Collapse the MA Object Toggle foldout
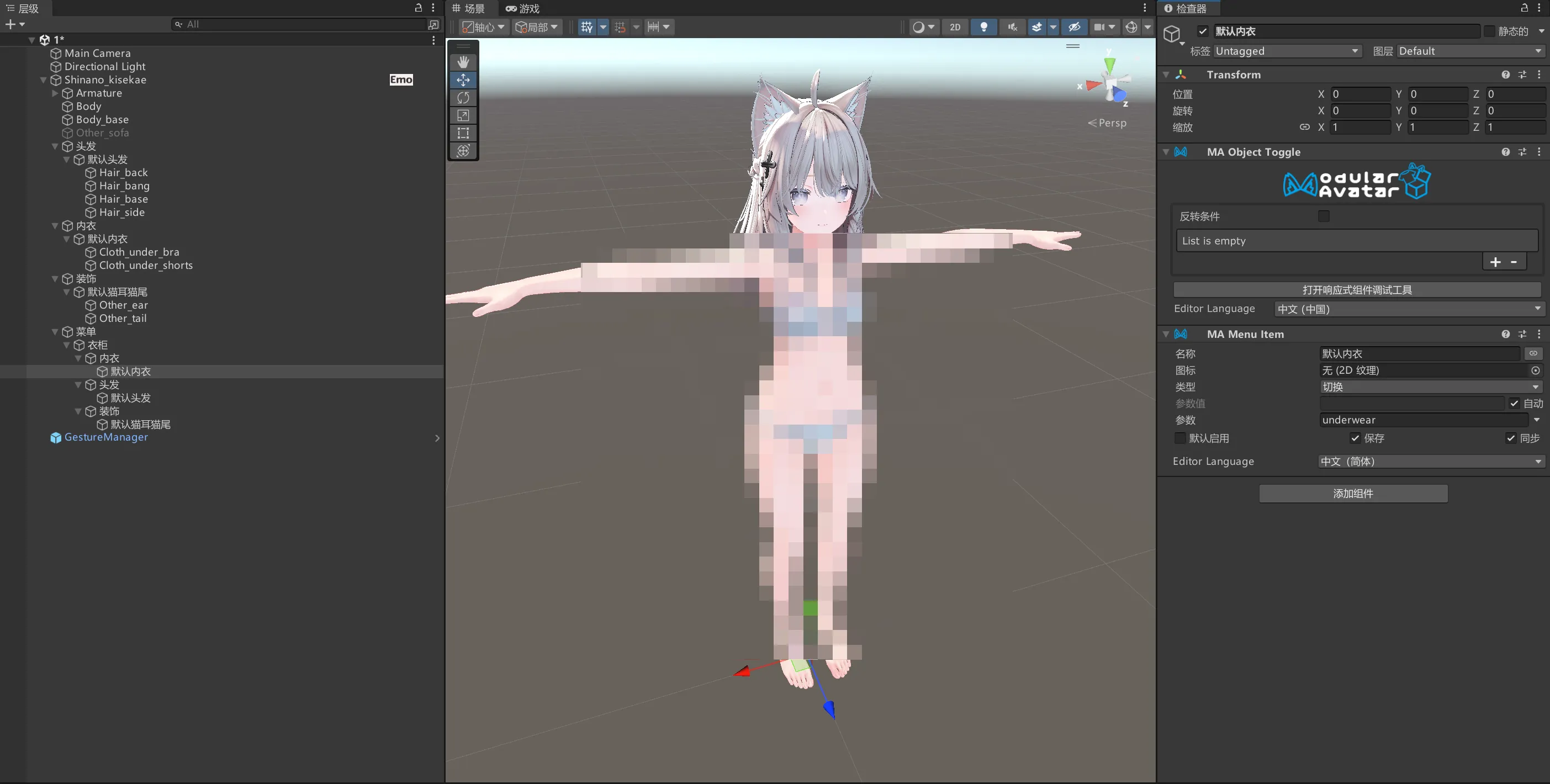The height and width of the screenshot is (784, 1550). pyautogui.click(x=1166, y=152)
